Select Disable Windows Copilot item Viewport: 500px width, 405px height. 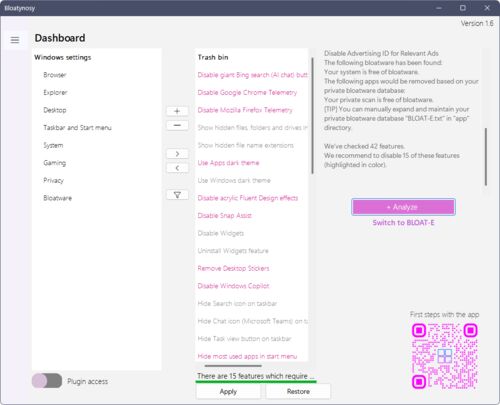[233, 286]
